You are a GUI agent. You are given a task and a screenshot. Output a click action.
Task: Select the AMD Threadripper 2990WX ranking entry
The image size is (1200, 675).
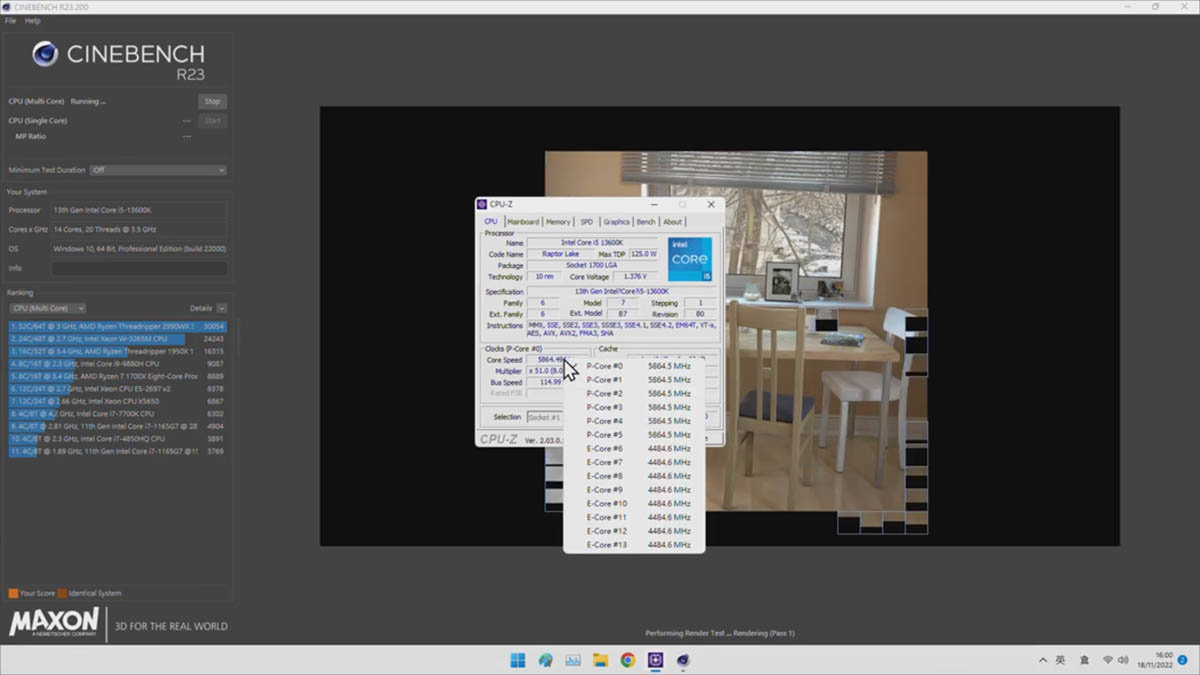[117, 326]
